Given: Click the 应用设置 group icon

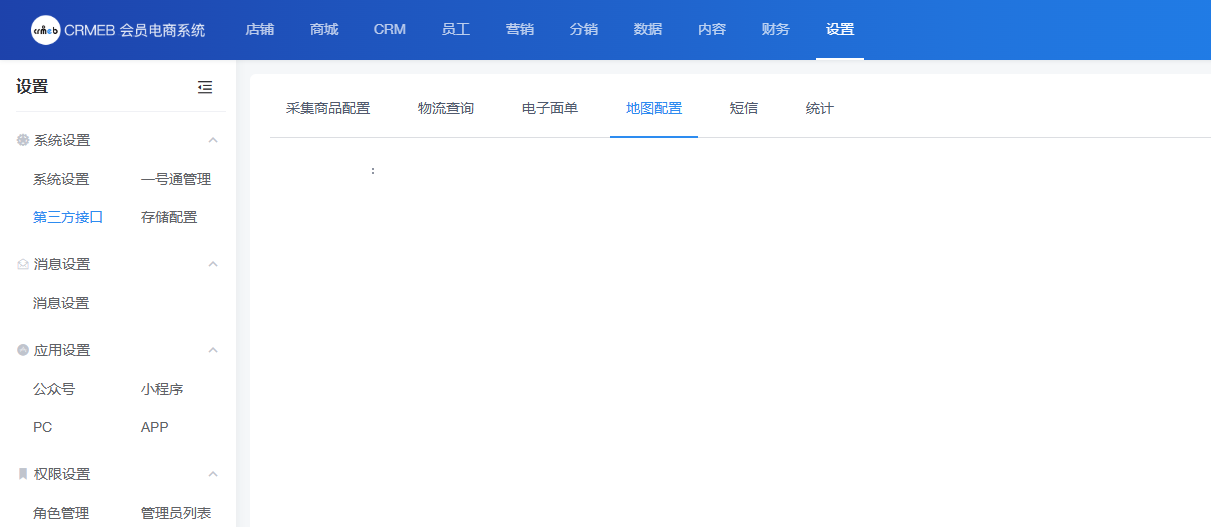Looking at the screenshot, I should (x=23, y=351).
